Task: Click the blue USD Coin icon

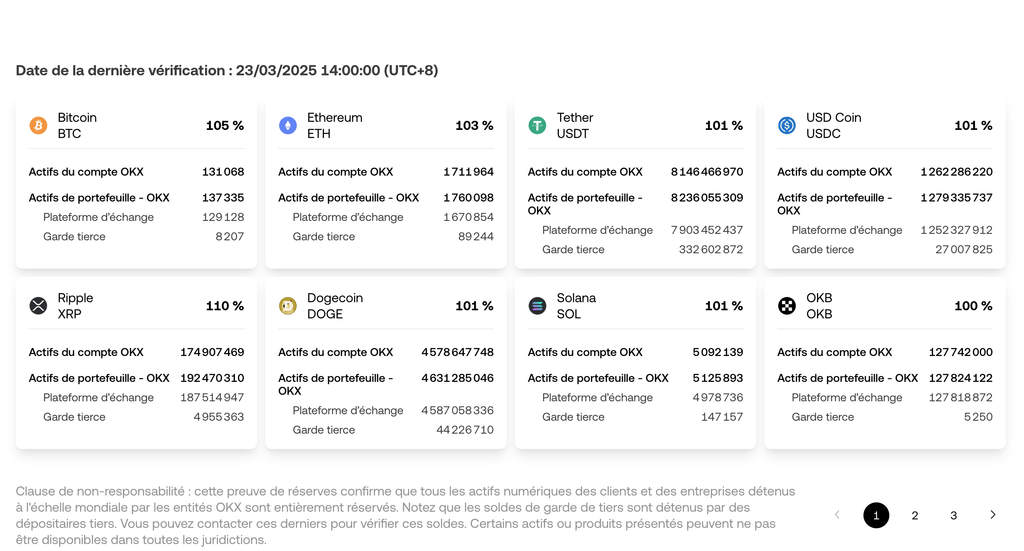Action: pos(787,126)
